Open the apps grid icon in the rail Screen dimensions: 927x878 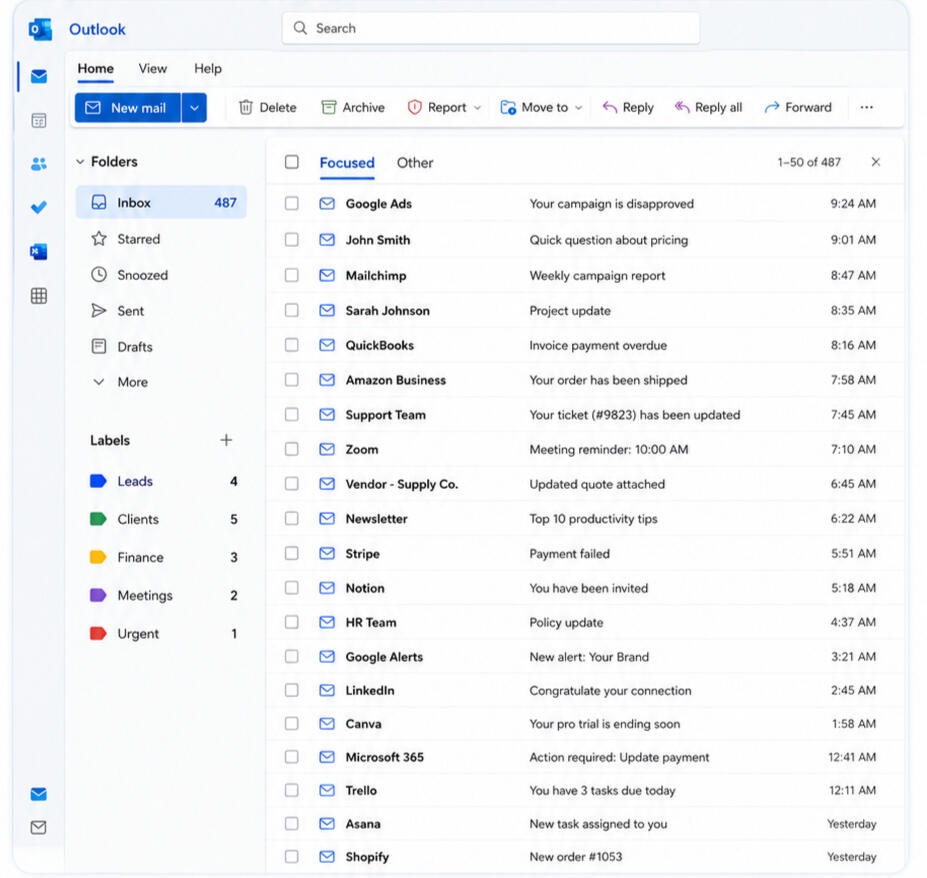click(x=39, y=296)
